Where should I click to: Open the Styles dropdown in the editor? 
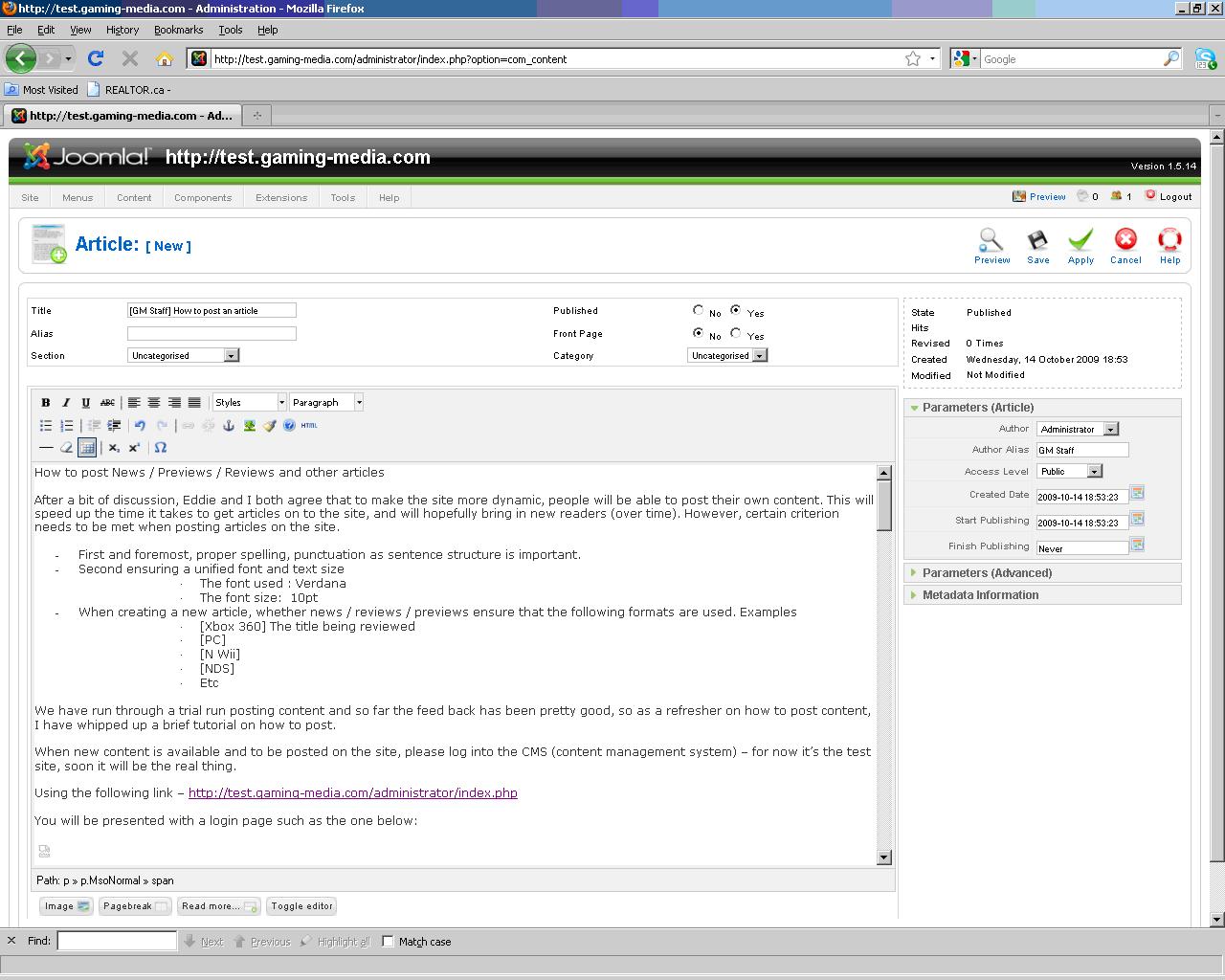[x=249, y=403]
